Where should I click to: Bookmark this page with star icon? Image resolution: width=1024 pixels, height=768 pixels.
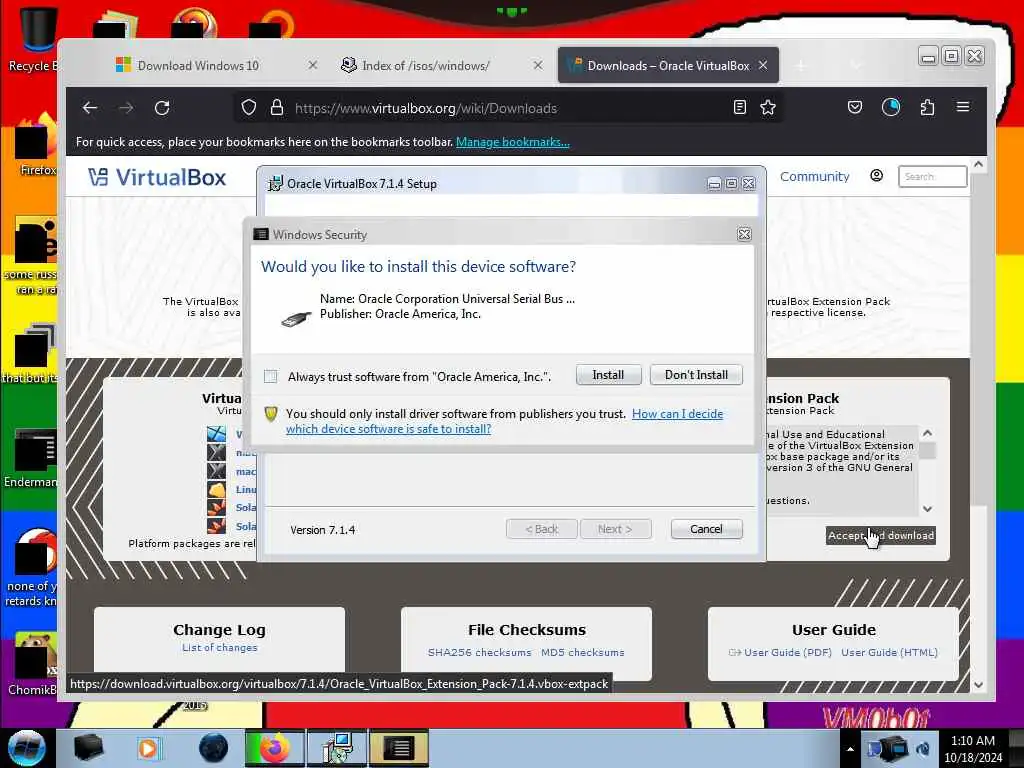click(x=768, y=108)
